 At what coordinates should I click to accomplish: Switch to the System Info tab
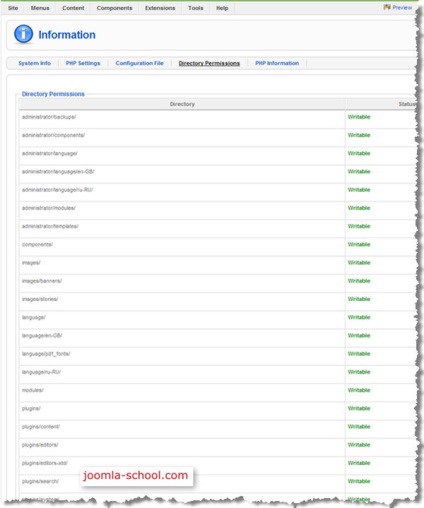coord(35,63)
